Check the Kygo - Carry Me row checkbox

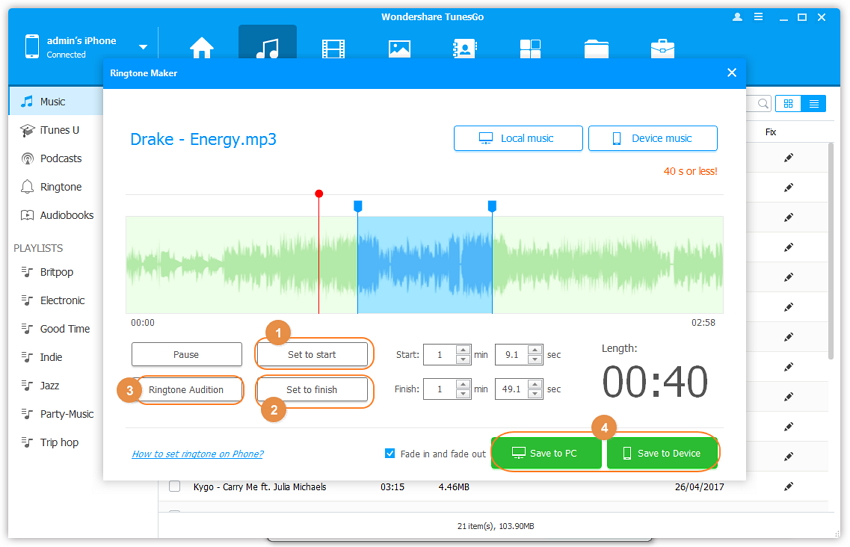tap(175, 487)
